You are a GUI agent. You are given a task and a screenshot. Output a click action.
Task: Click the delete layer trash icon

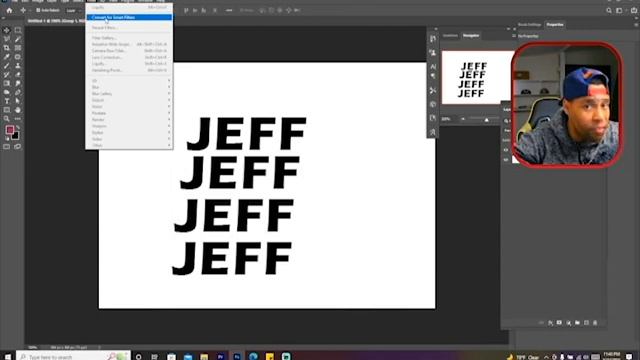[595, 323]
